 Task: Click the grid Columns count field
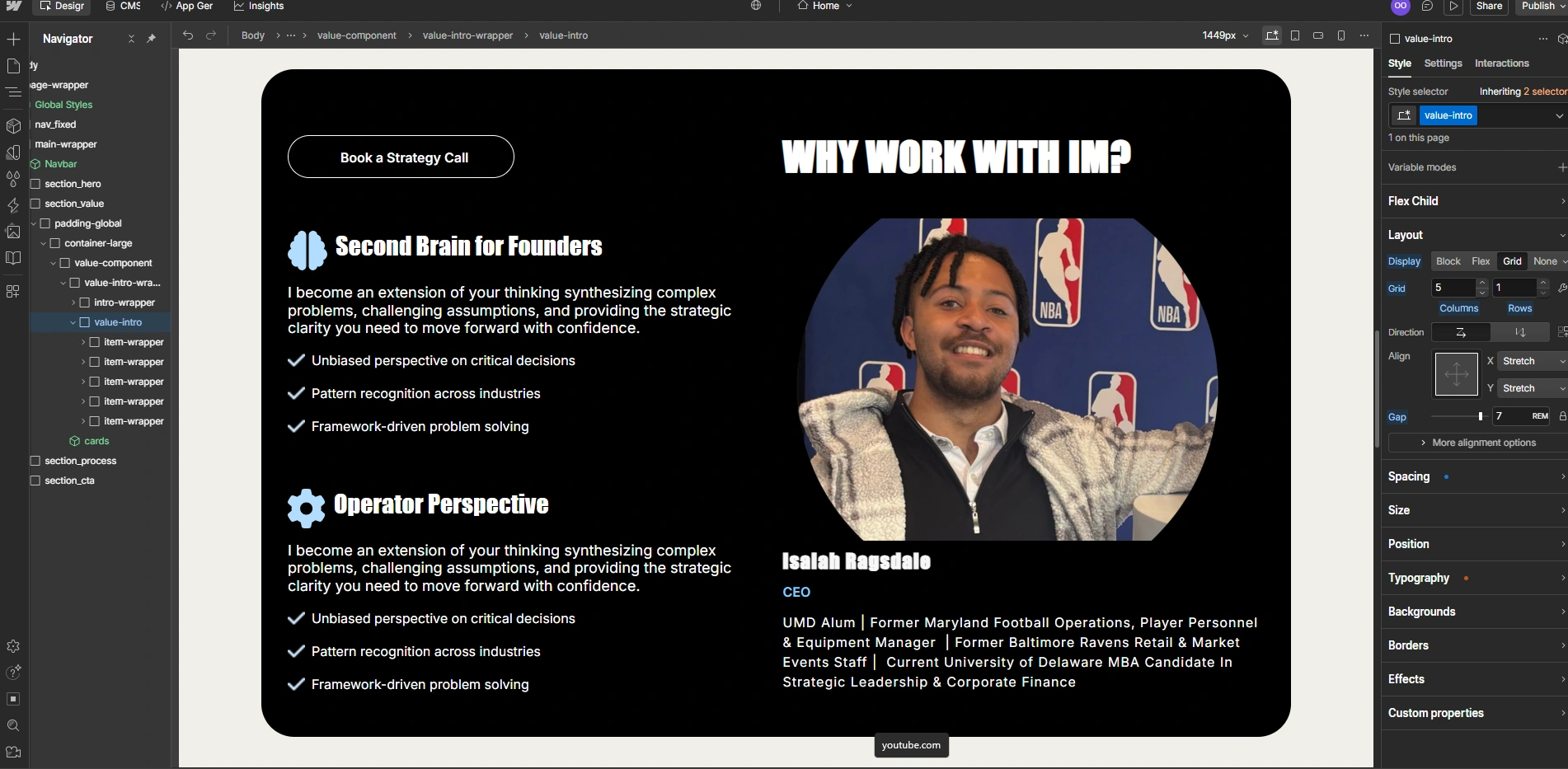click(1453, 288)
